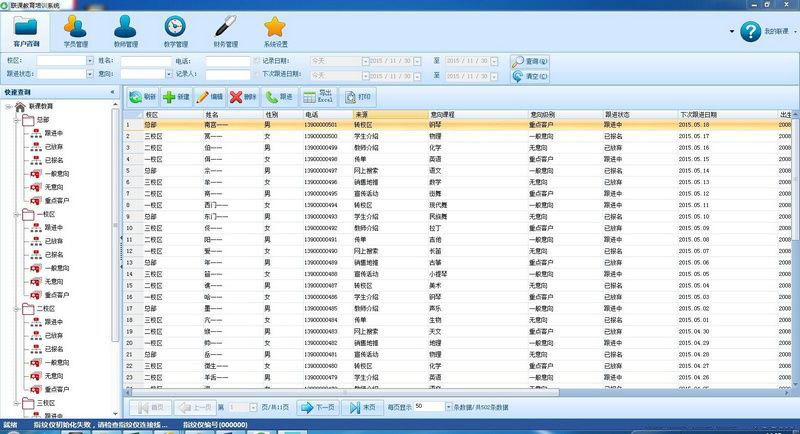Open the 校区 campus dropdown
Viewport: 800px width, 434px height.
coord(88,61)
